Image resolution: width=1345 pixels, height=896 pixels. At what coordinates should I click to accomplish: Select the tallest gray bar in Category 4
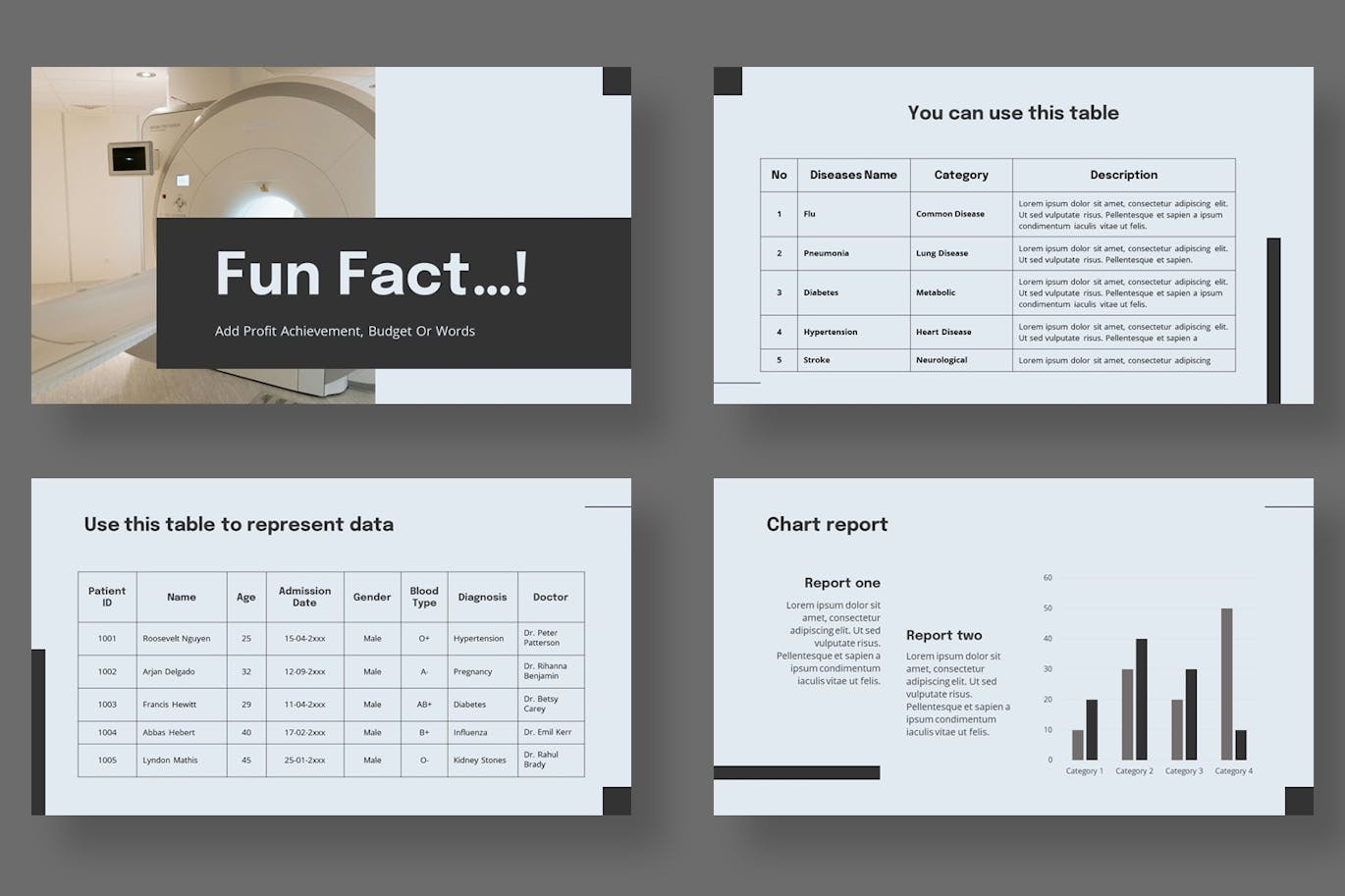pyautogui.click(x=1226, y=684)
